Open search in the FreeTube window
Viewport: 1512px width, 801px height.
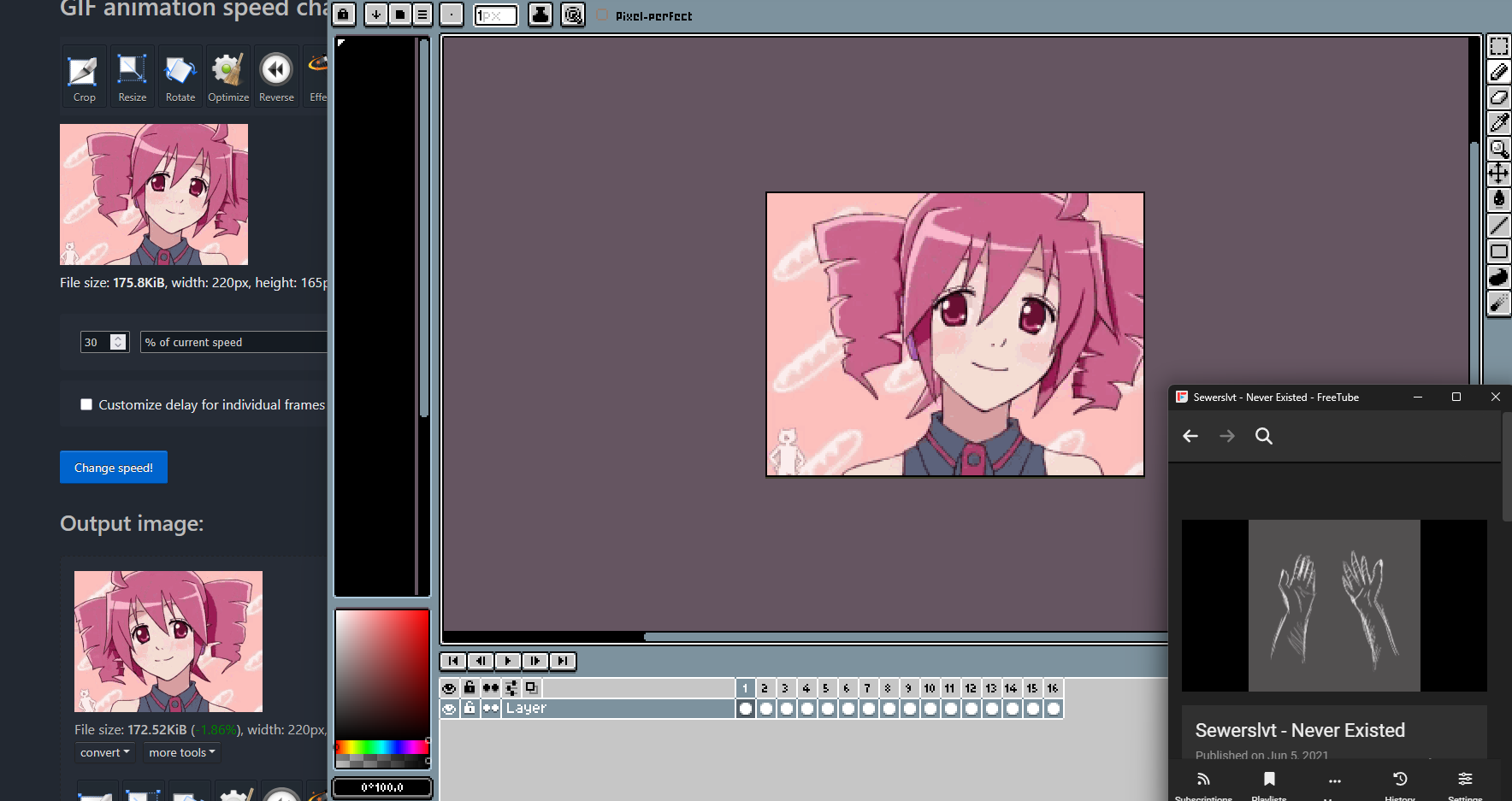1264,436
